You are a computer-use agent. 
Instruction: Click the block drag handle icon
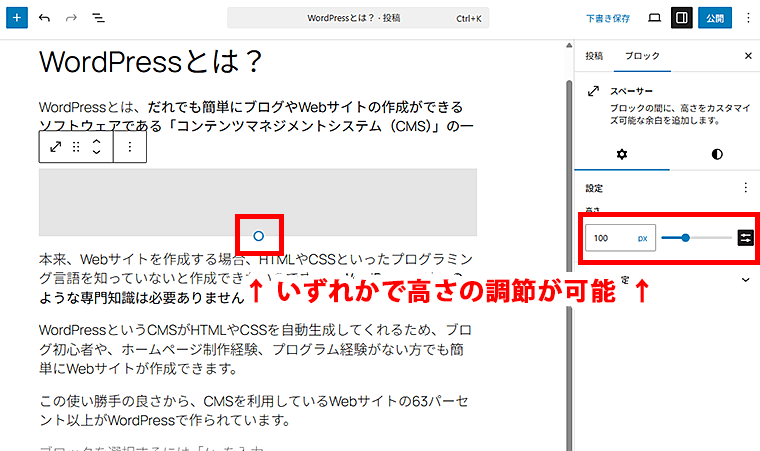click(x=76, y=147)
